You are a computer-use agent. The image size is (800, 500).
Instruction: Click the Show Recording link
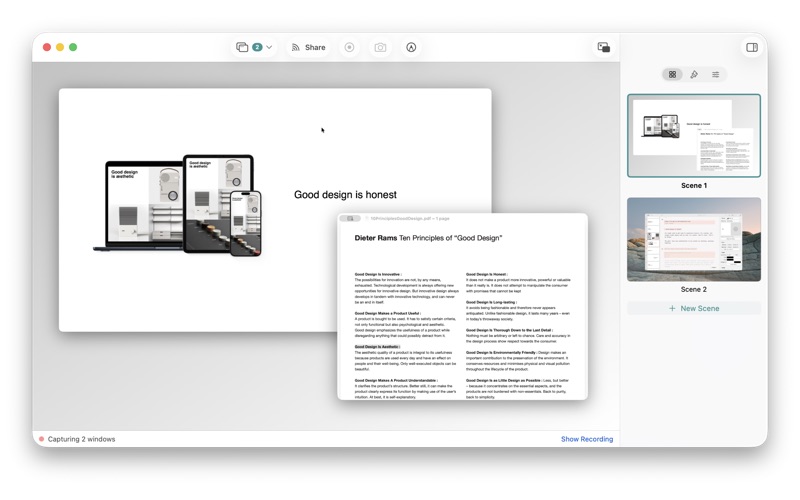(587, 439)
